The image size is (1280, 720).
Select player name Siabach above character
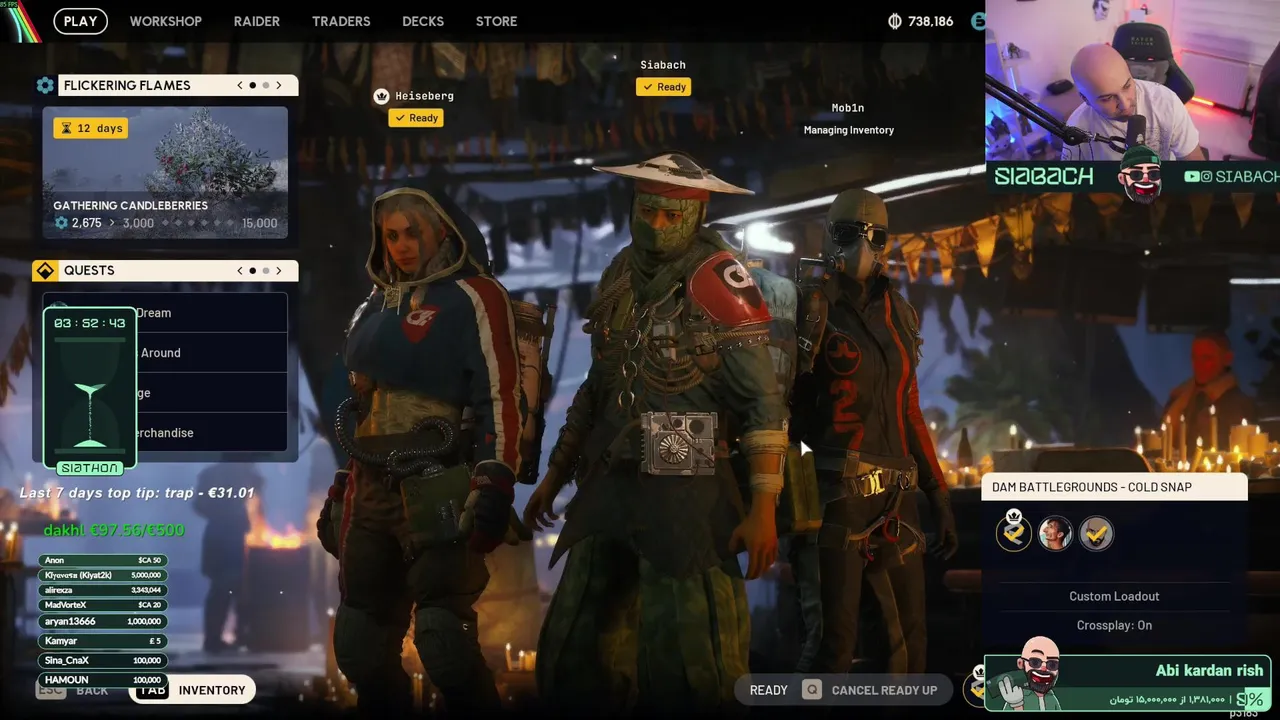pyautogui.click(x=663, y=65)
